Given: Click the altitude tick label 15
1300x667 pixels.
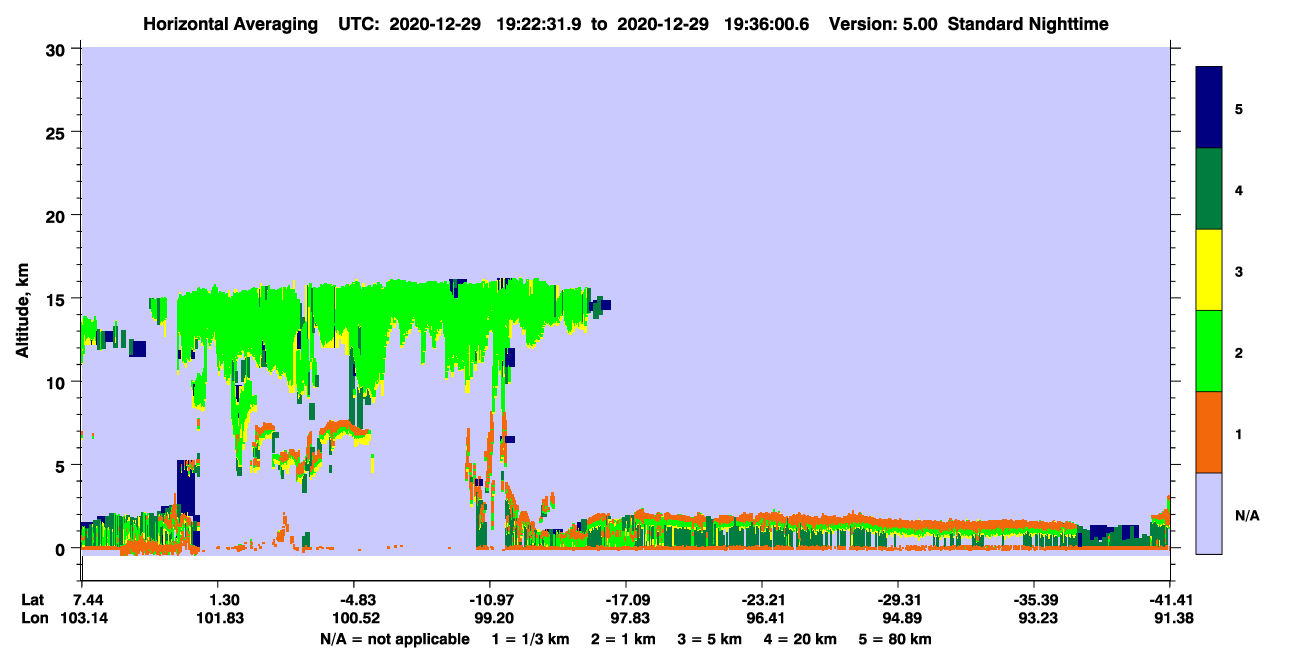Looking at the screenshot, I should pos(58,299).
